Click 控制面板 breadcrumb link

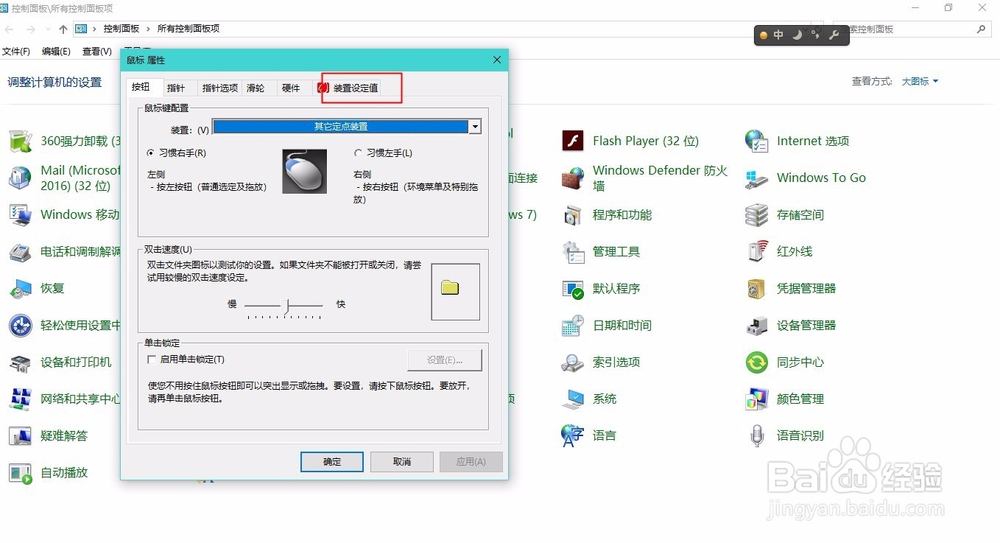[x=121, y=29]
